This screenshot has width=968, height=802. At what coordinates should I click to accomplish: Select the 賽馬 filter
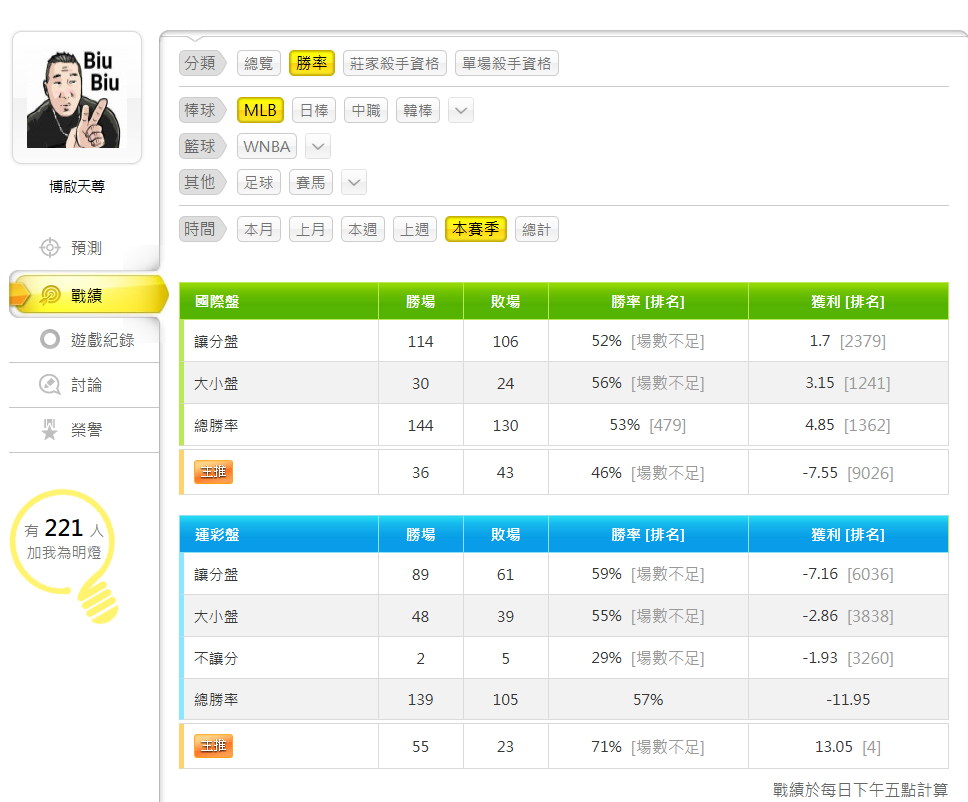click(311, 182)
